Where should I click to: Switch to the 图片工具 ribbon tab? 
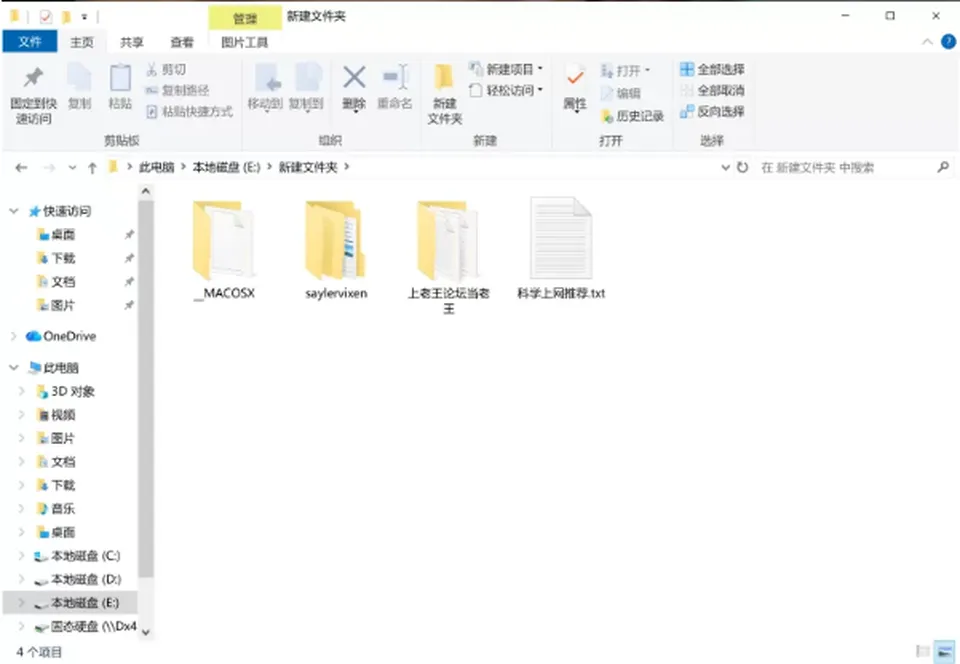244,42
